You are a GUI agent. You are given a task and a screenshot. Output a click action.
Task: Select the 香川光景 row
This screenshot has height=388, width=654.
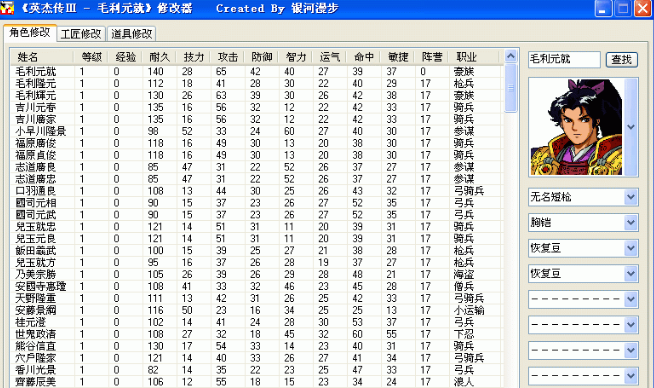point(256,370)
